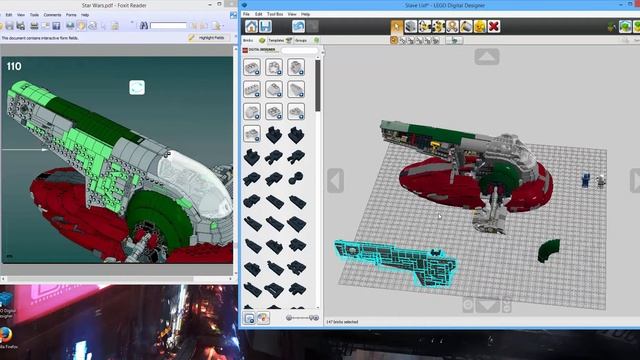Image resolution: width=640 pixels, height=360 pixels.
Task: Open the View menu in Foxit Reader
Action: 21,15
